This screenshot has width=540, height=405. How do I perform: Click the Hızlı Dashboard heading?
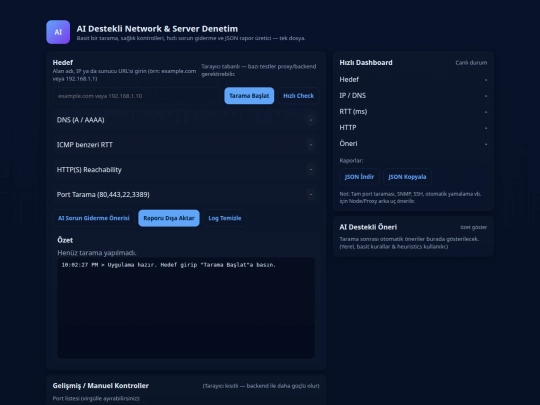pyautogui.click(x=366, y=63)
